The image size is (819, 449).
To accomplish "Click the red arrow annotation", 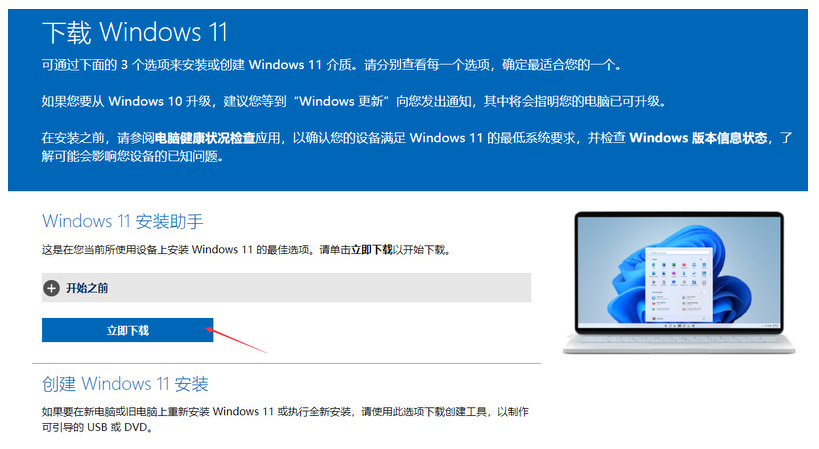I will 236,340.
